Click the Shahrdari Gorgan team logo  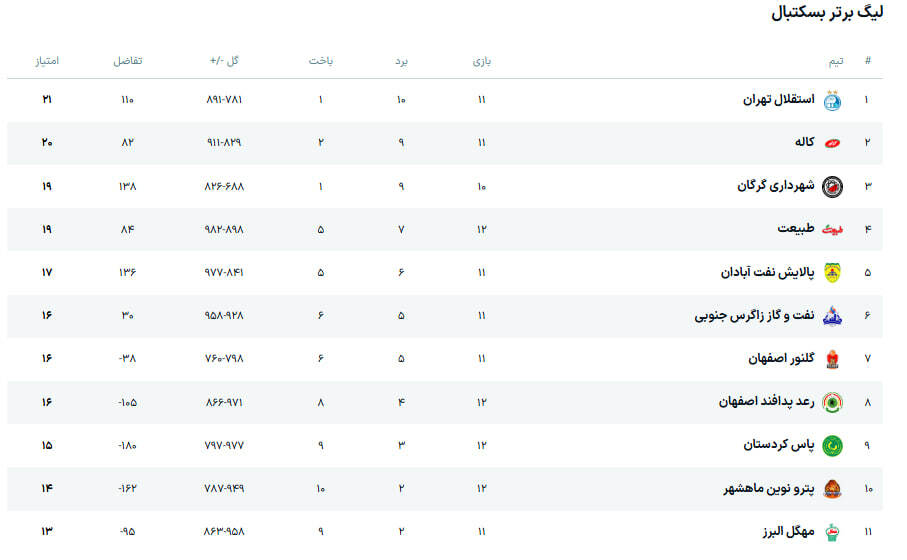[832, 186]
